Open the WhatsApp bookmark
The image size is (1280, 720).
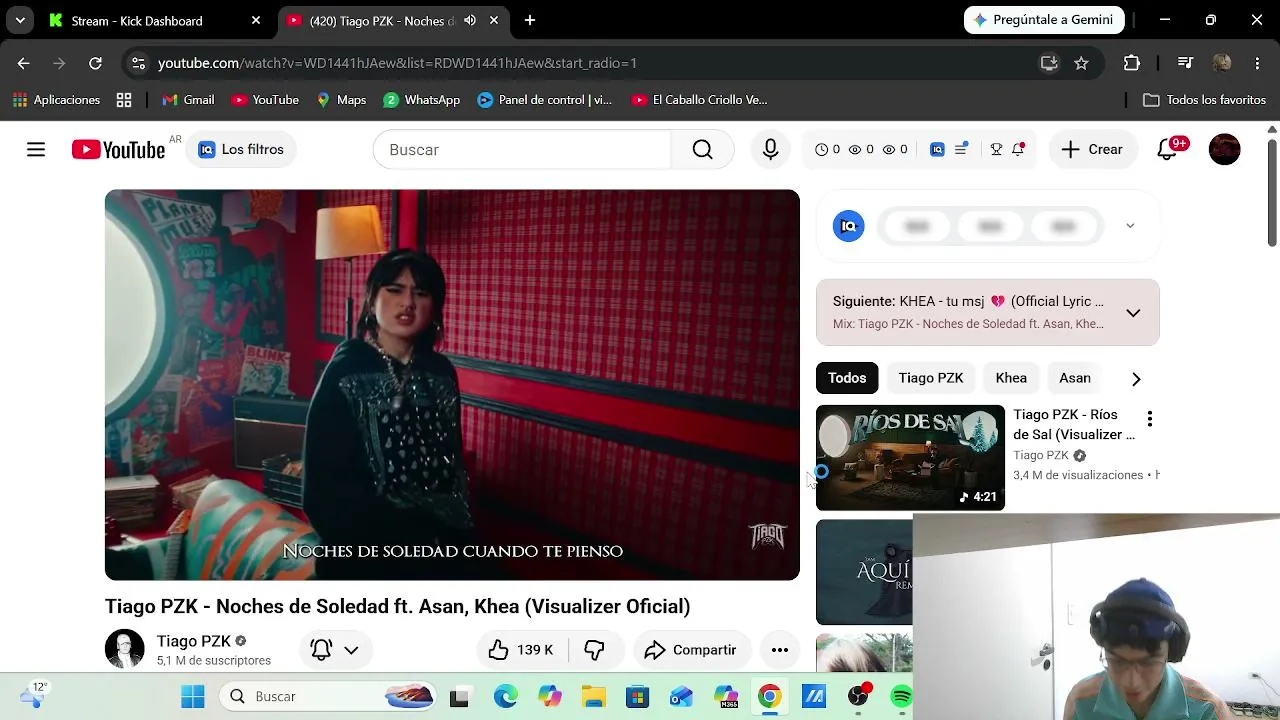(x=422, y=100)
